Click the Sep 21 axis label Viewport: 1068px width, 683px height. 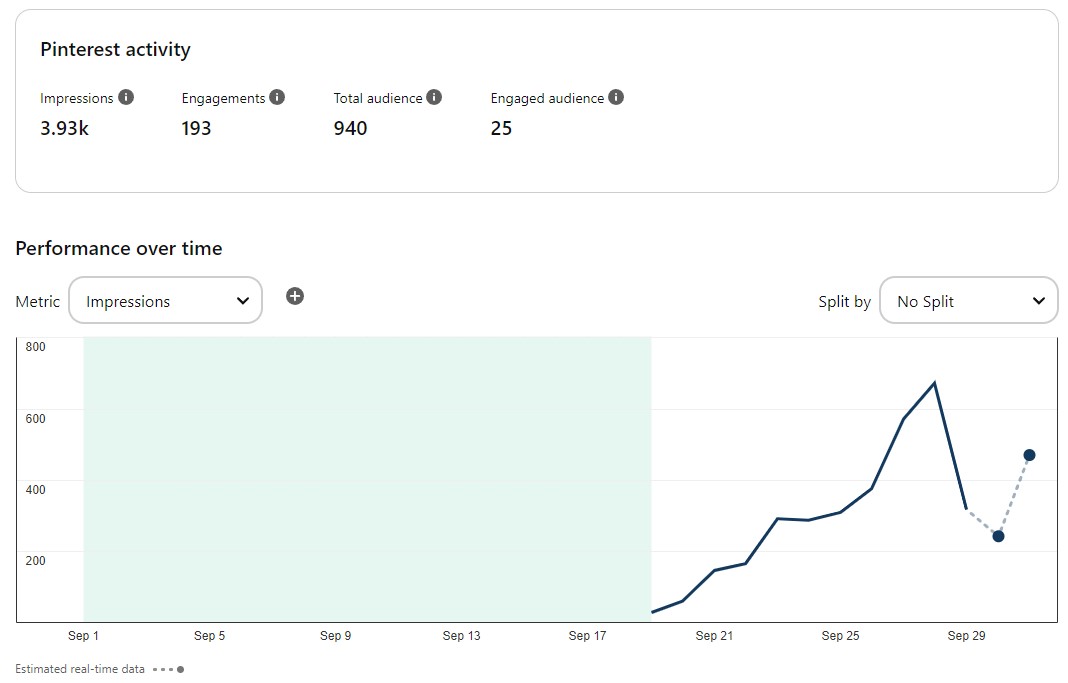point(714,635)
